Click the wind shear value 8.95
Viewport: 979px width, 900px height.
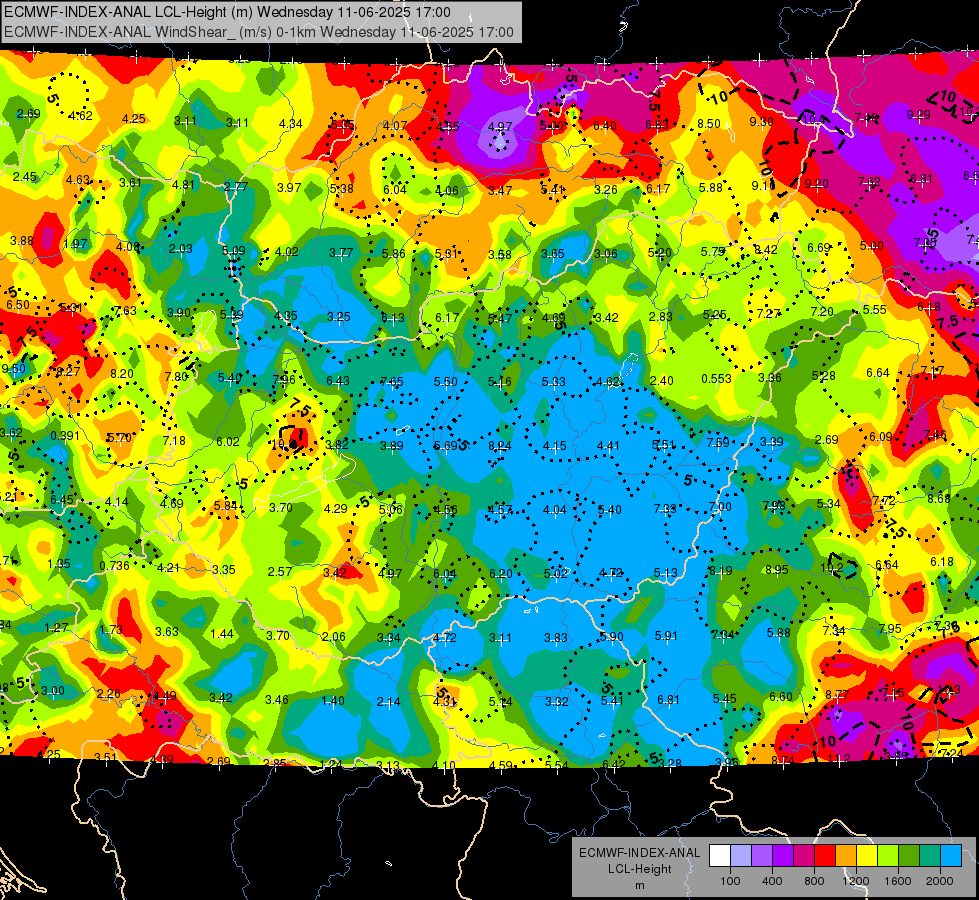point(777,570)
